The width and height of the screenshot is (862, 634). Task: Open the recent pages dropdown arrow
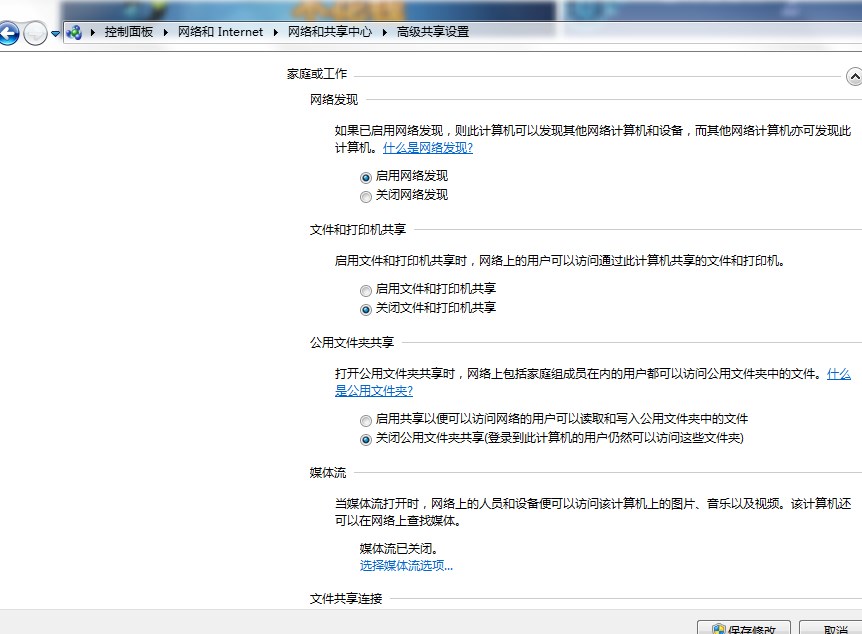pos(55,34)
